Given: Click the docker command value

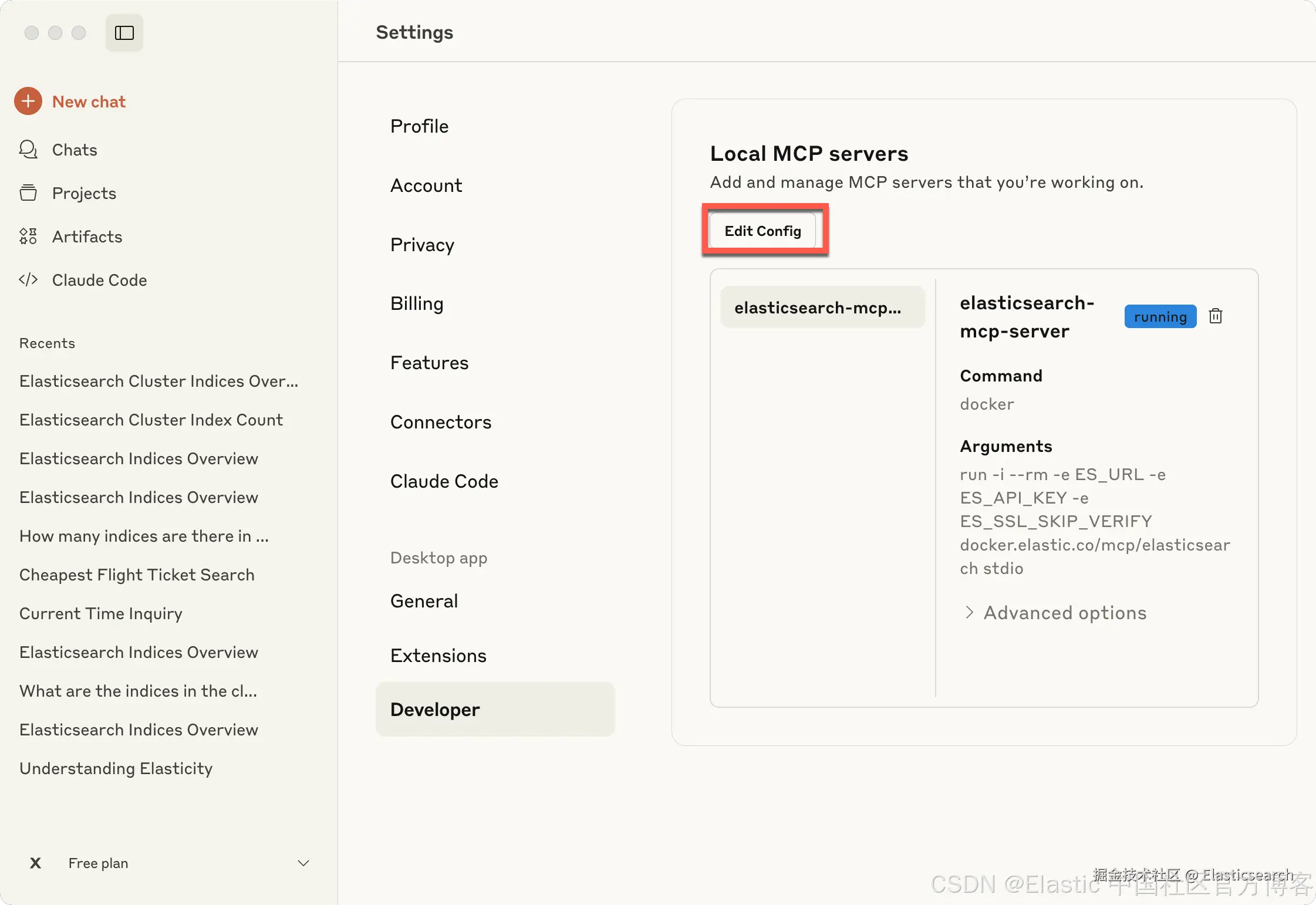Looking at the screenshot, I should [x=987, y=404].
